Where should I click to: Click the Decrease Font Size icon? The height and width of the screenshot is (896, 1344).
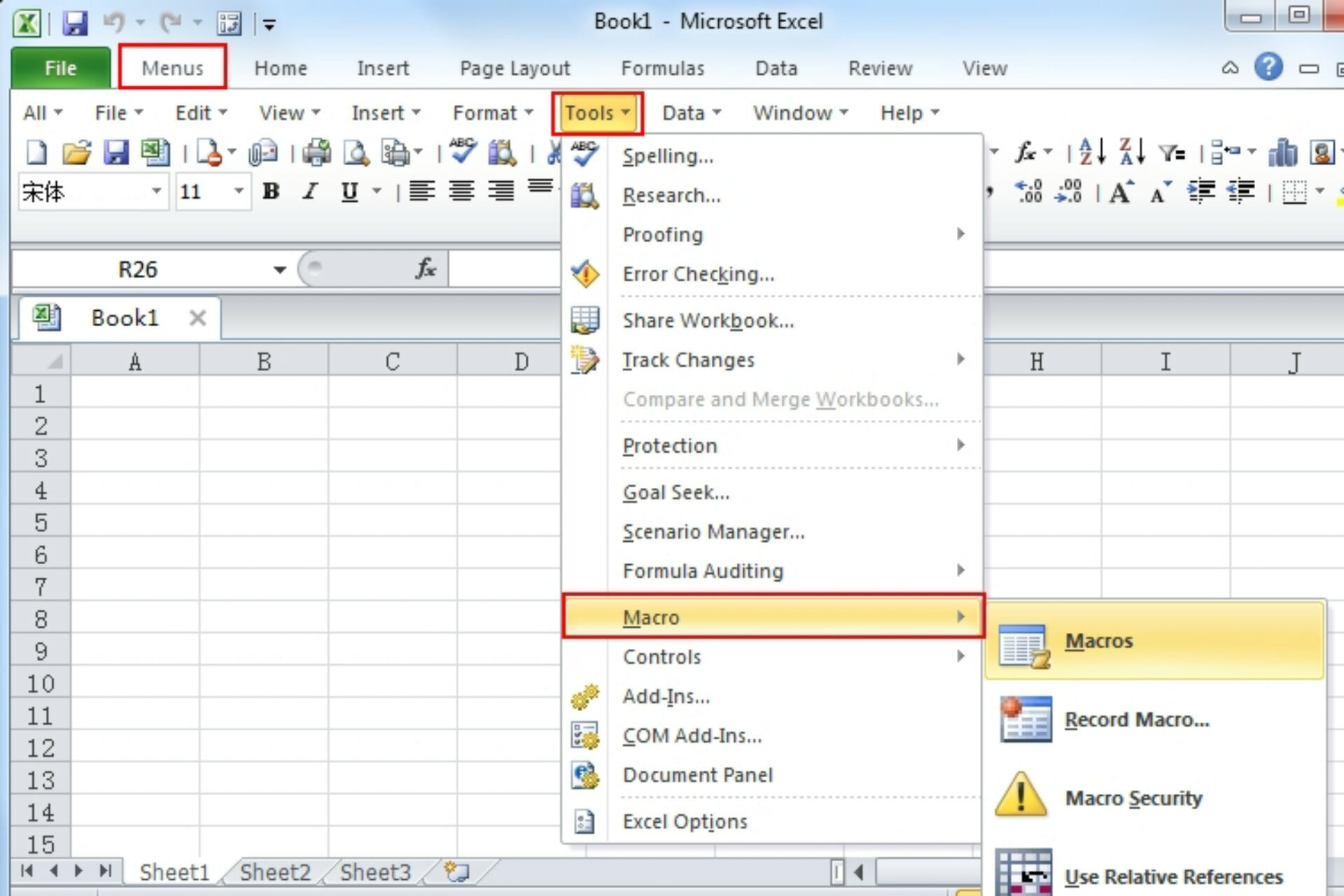coord(1161,192)
